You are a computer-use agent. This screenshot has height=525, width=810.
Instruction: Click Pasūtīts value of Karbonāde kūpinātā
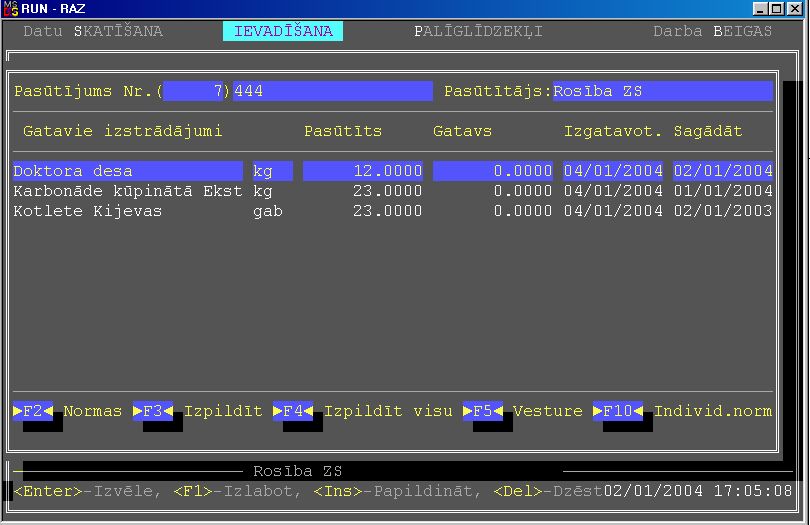(387, 191)
